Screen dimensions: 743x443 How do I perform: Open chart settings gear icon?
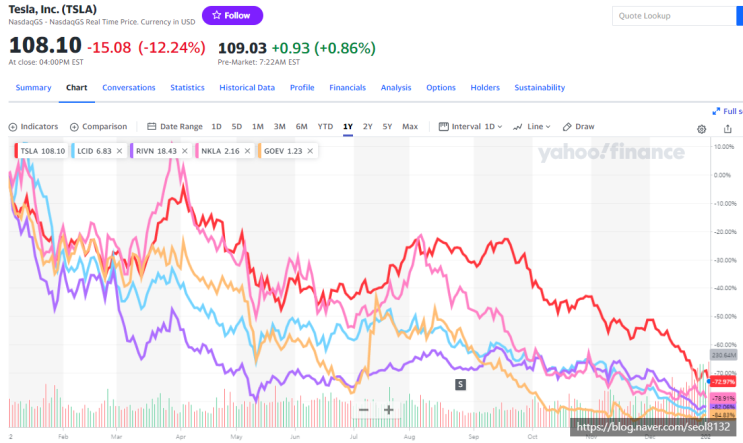click(701, 129)
